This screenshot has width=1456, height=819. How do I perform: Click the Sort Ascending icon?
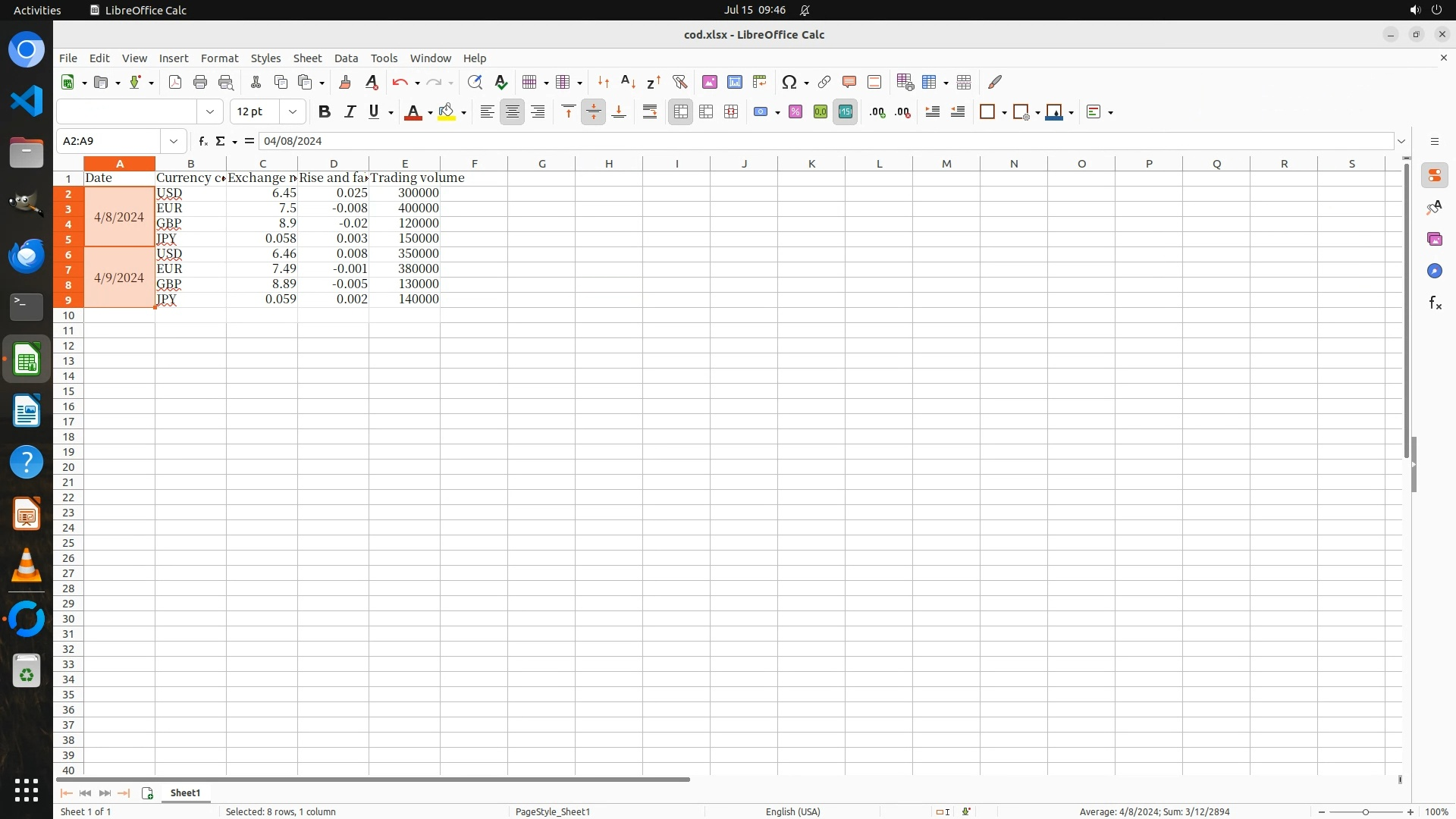pos(628,82)
